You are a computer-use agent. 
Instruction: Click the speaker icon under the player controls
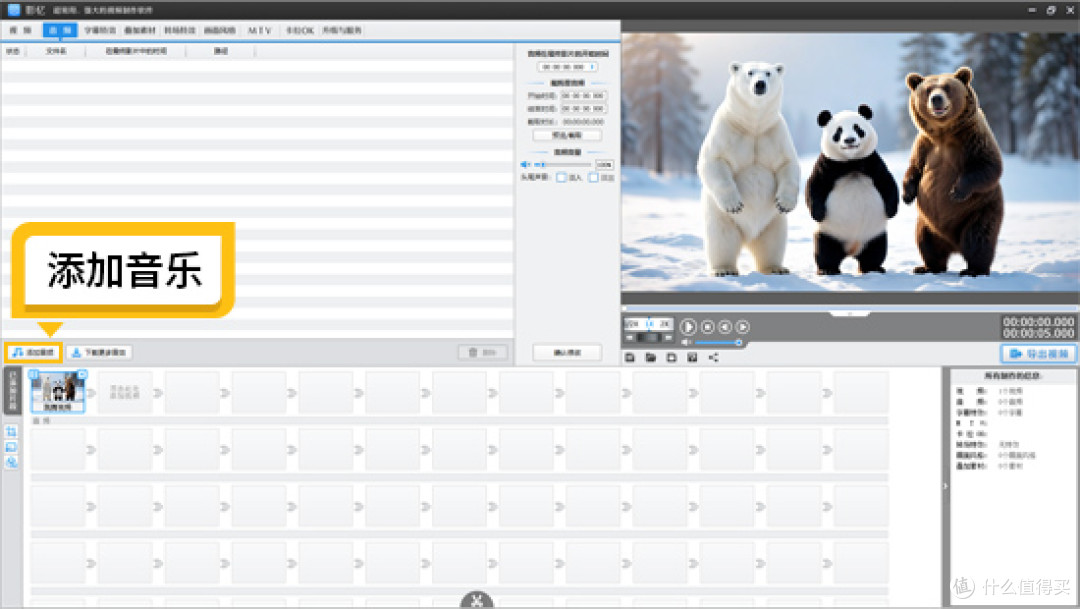point(686,342)
